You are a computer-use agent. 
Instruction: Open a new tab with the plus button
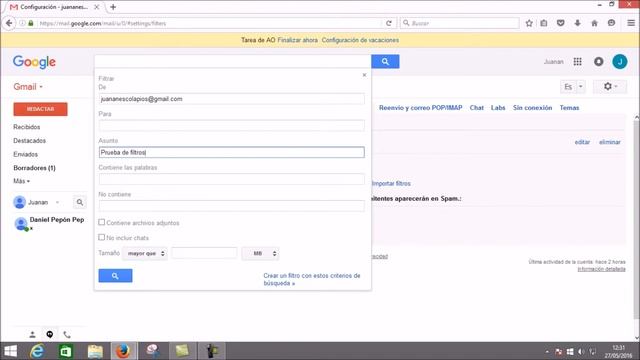pyautogui.click(x=113, y=7)
